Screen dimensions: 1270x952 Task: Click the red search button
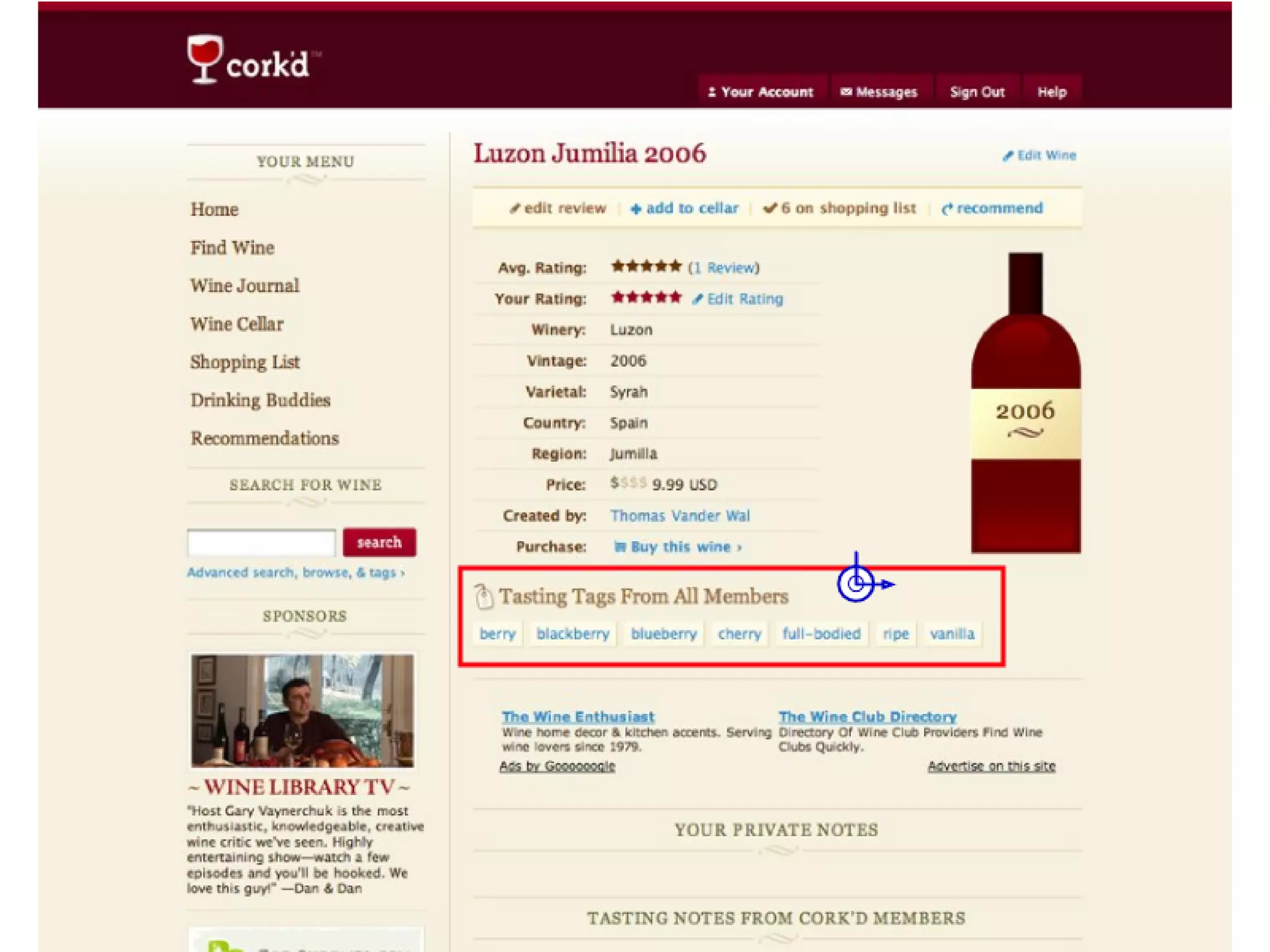tap(380, 542)
